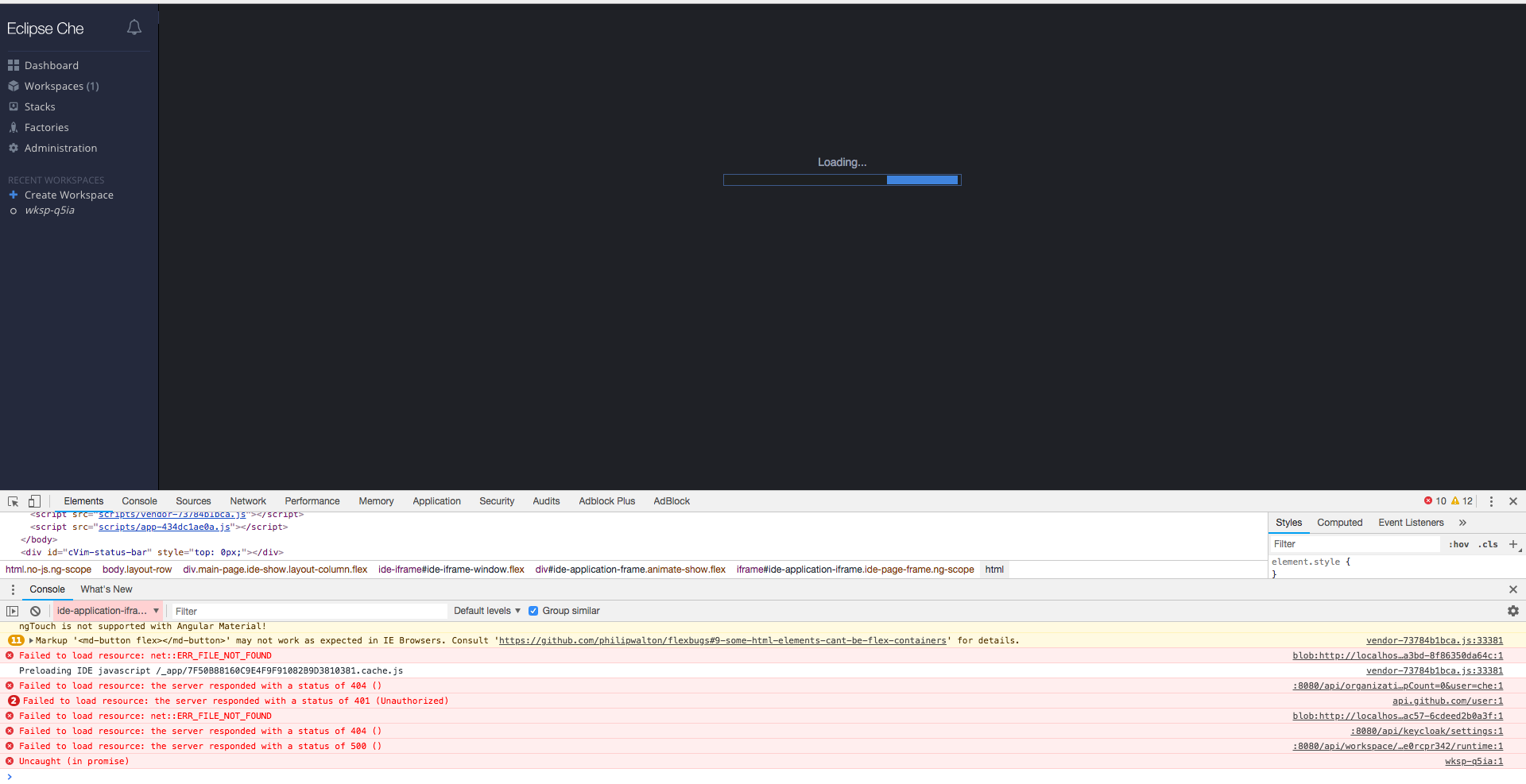The width and height of the screenshot is (1526, 784).
Task: Open wksp-q5ia:1 source link
Action: [1474, 761]
